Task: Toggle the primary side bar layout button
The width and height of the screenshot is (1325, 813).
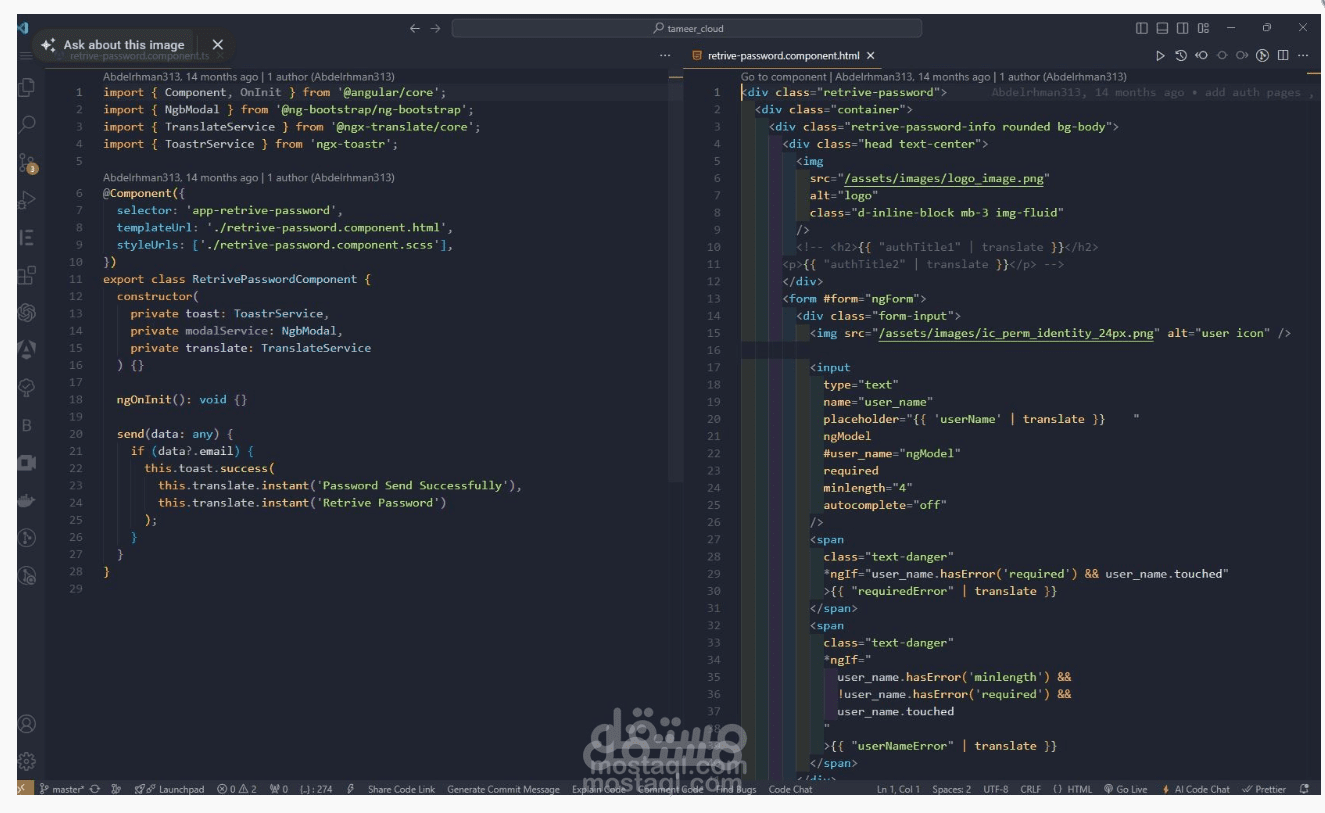Action: tap(1142, 28)
